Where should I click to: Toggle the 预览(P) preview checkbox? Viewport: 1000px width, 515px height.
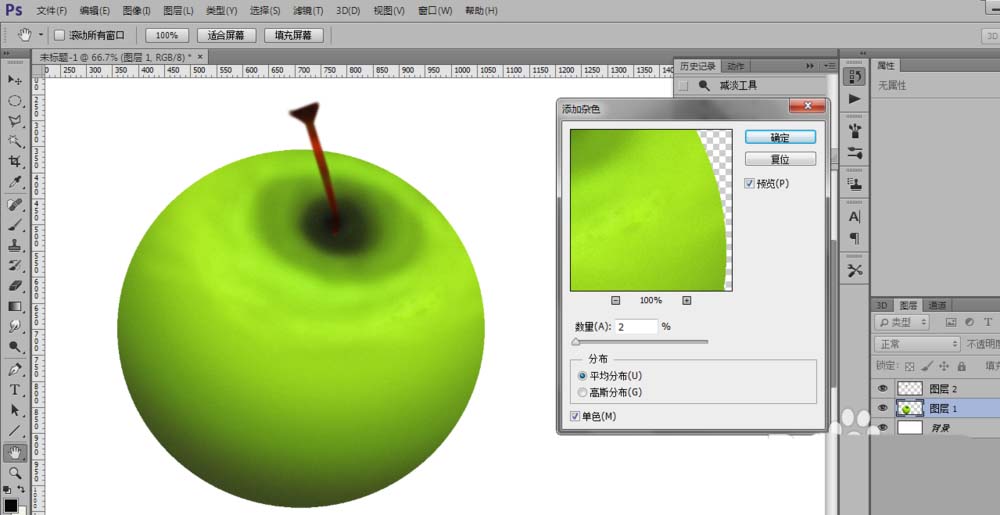click(x=749, y=184)
